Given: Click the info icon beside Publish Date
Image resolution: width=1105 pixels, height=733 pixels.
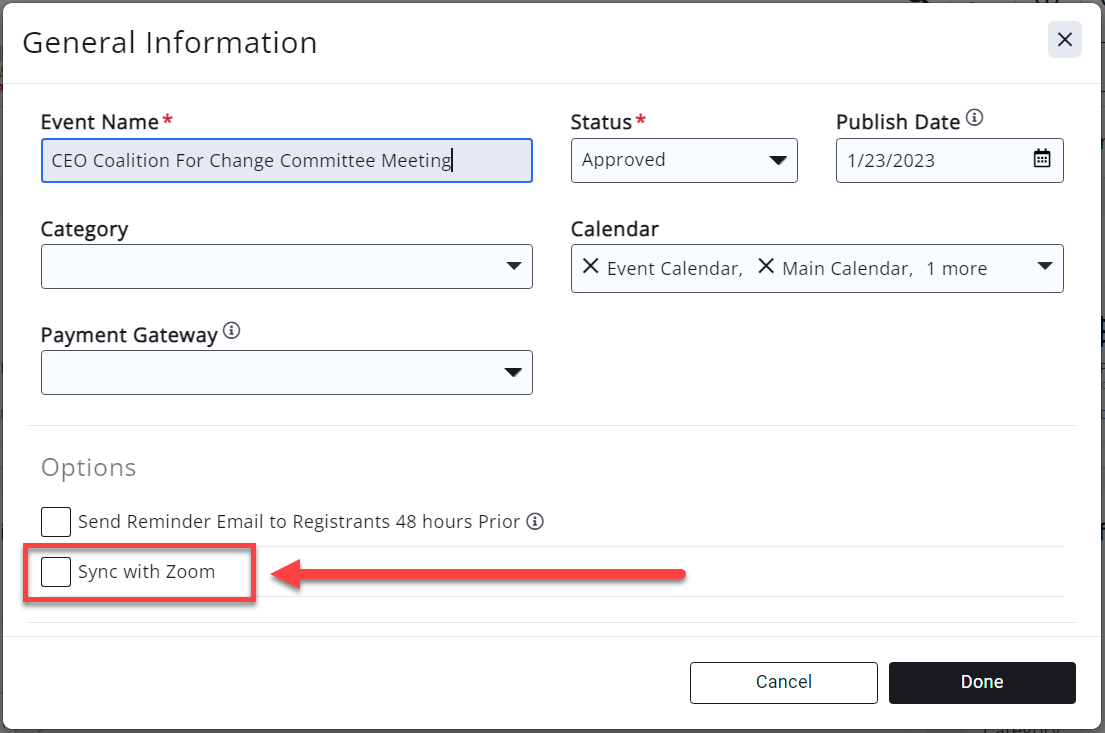Looking at the screenshot, I should (975, 119).
